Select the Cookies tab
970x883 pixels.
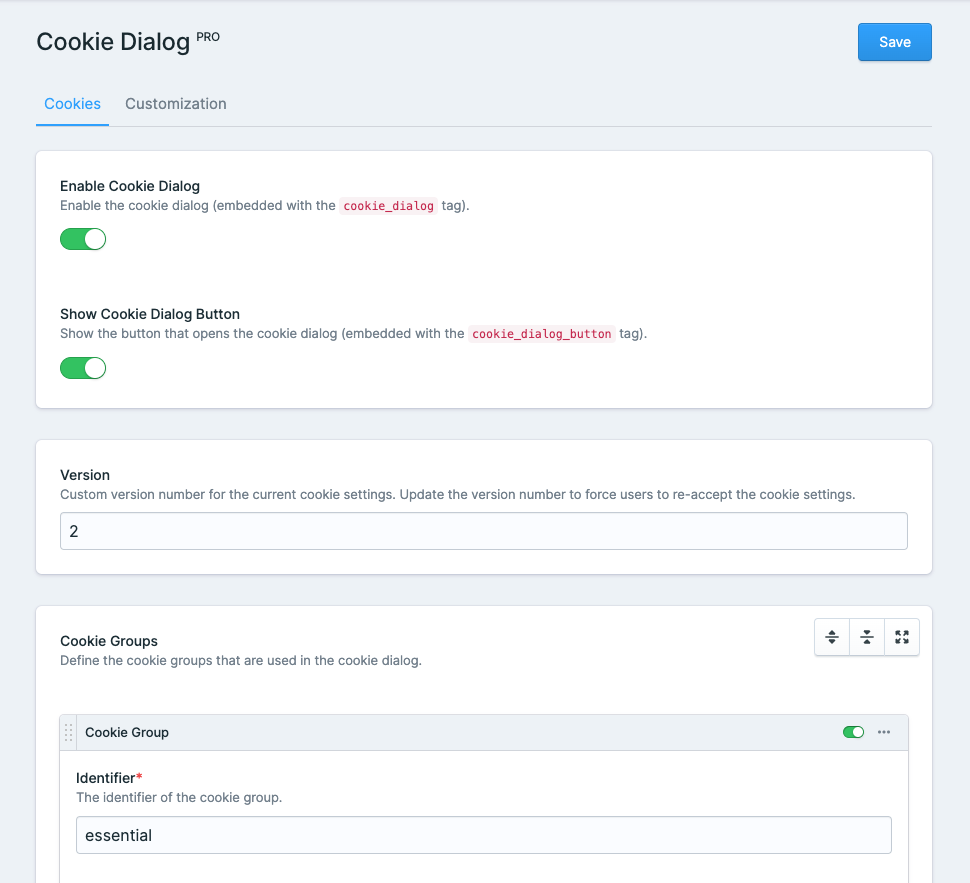[72, 104]
